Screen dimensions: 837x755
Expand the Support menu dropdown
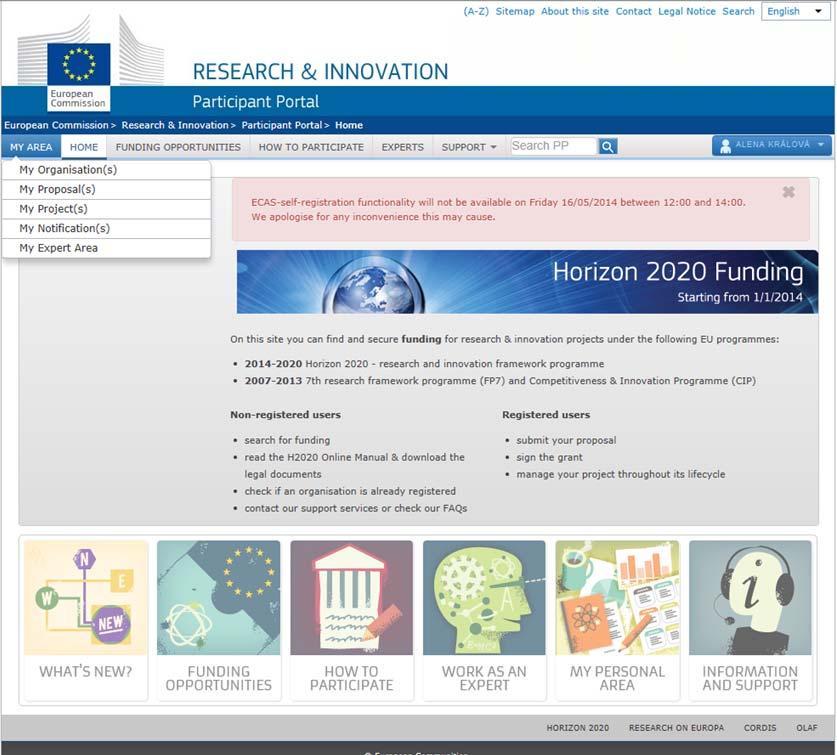[469, 147]
